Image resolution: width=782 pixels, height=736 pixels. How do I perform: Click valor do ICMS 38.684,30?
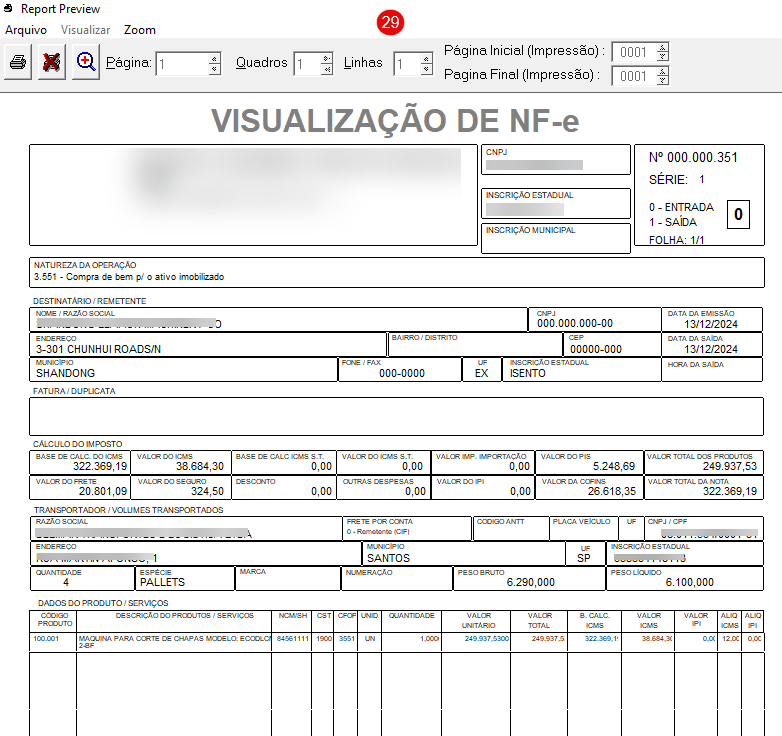[x=200, y=466]
